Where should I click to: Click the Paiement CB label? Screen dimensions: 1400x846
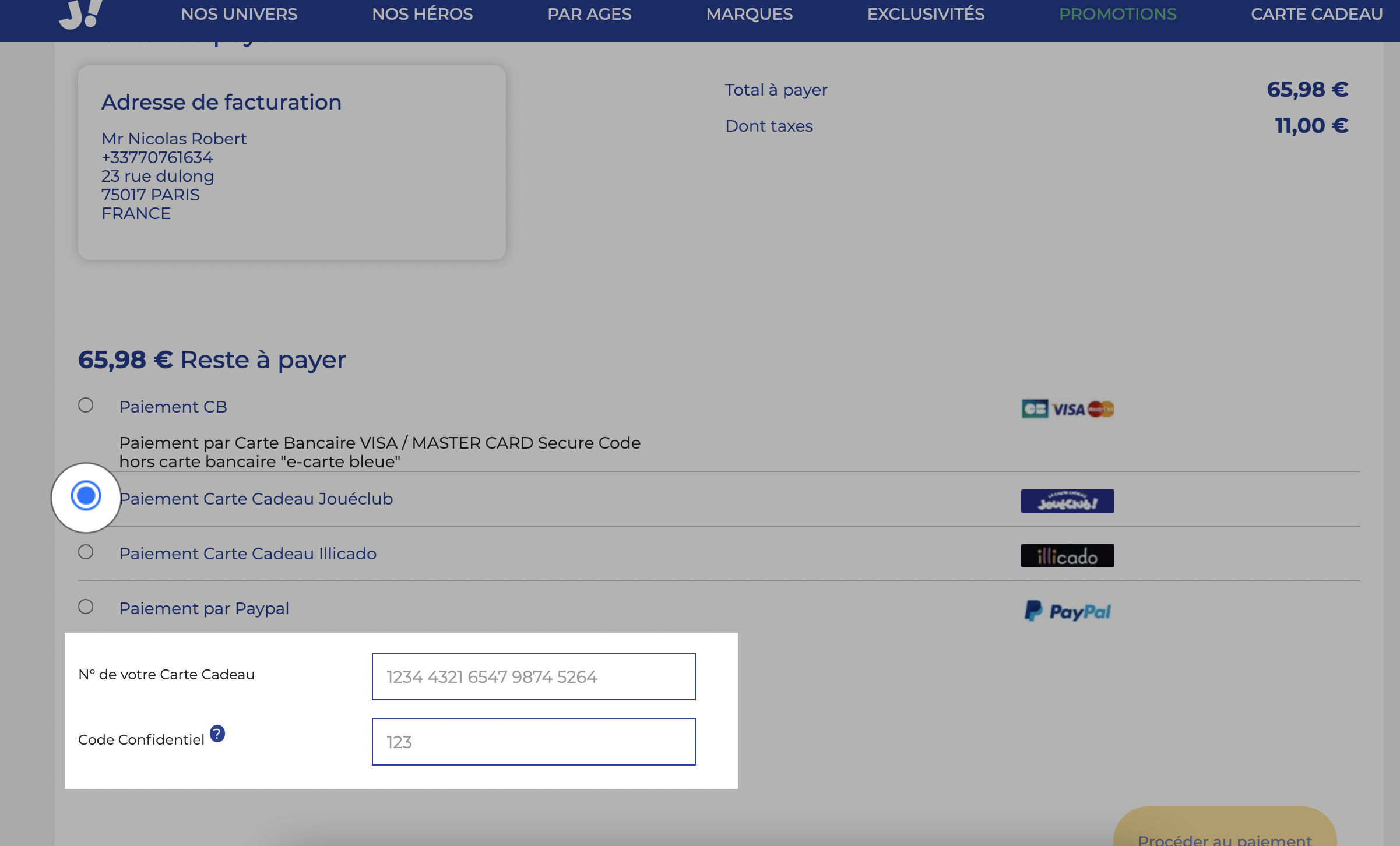[173, 407]
